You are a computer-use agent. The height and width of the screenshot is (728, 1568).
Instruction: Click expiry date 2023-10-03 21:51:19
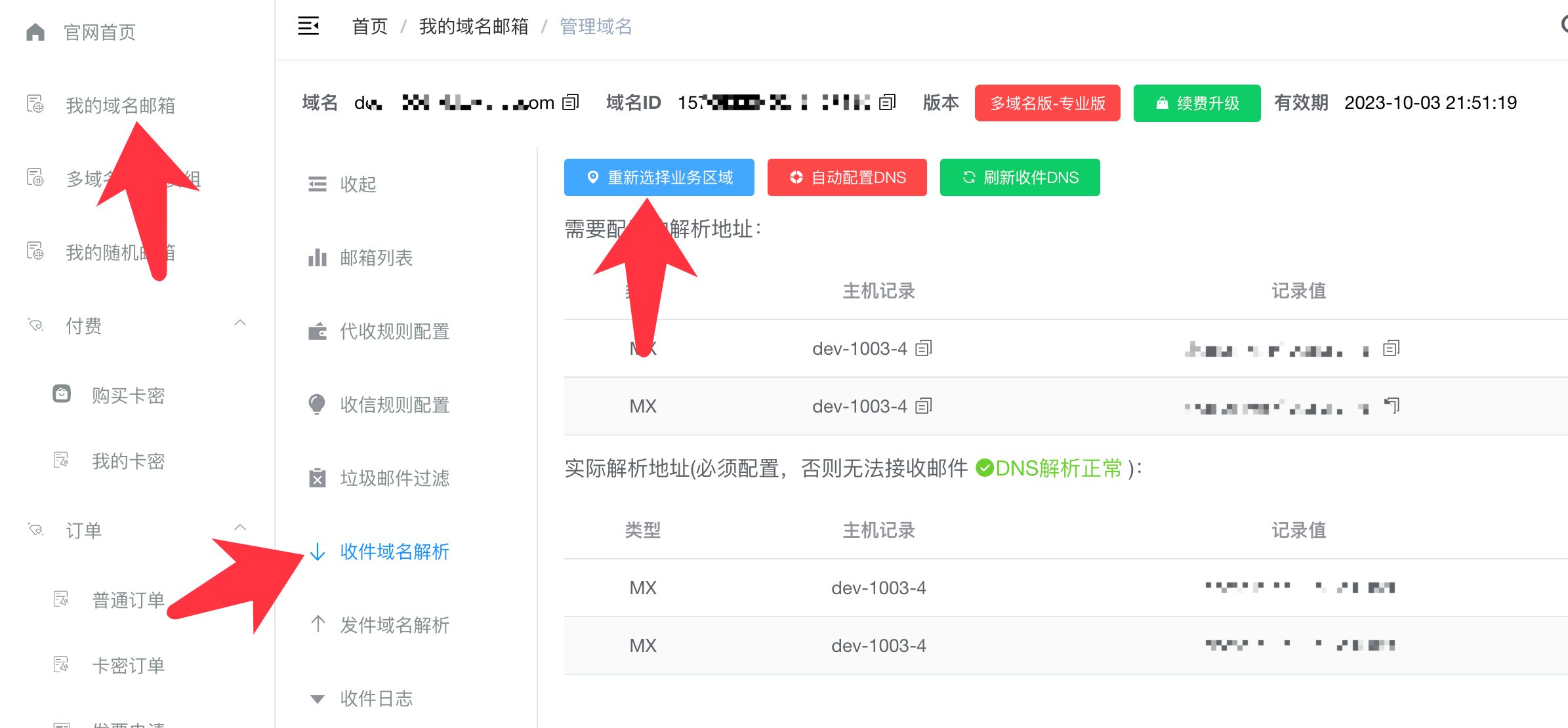(x=1431, y=103)
